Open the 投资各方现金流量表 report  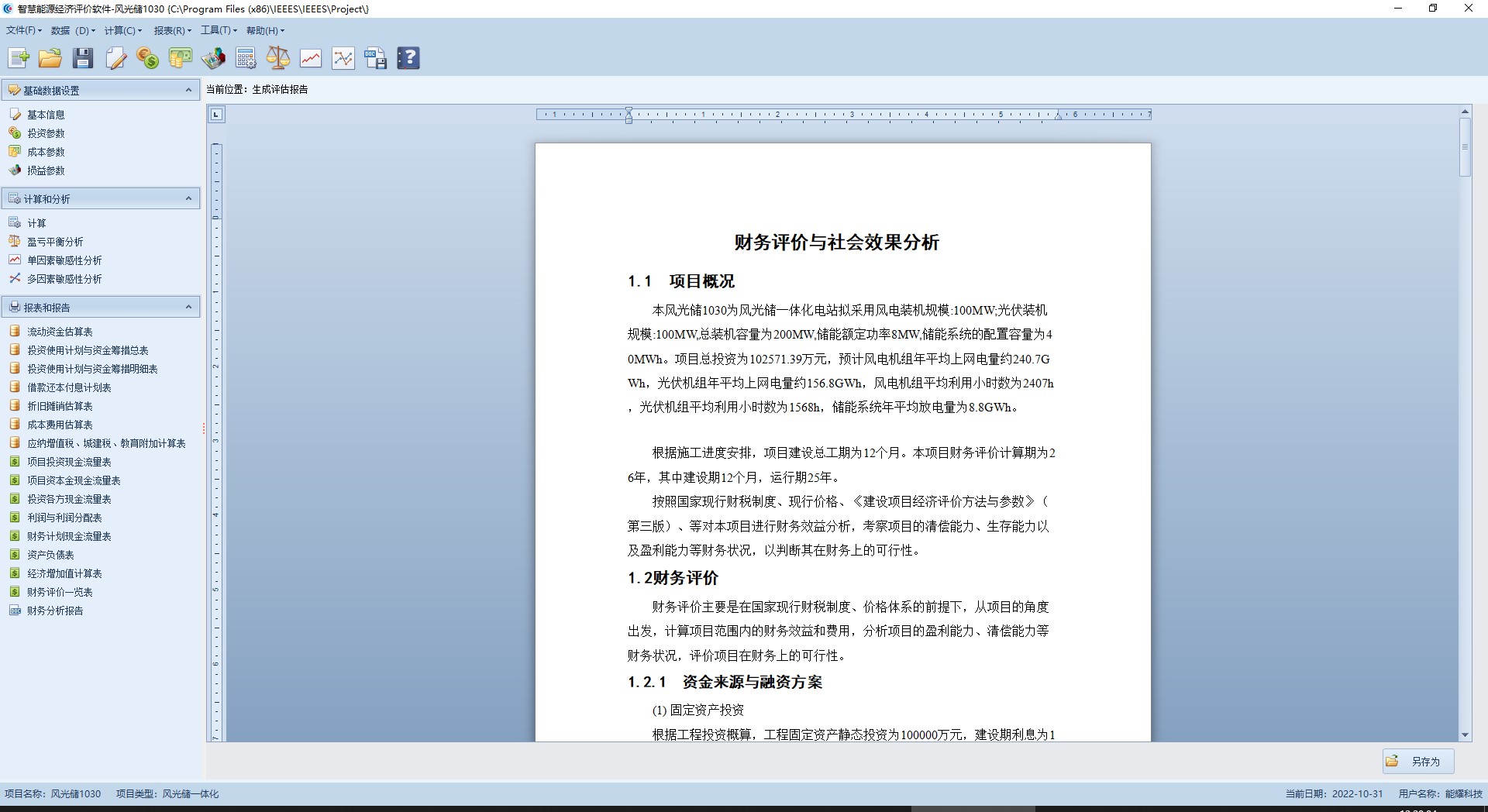69,499
